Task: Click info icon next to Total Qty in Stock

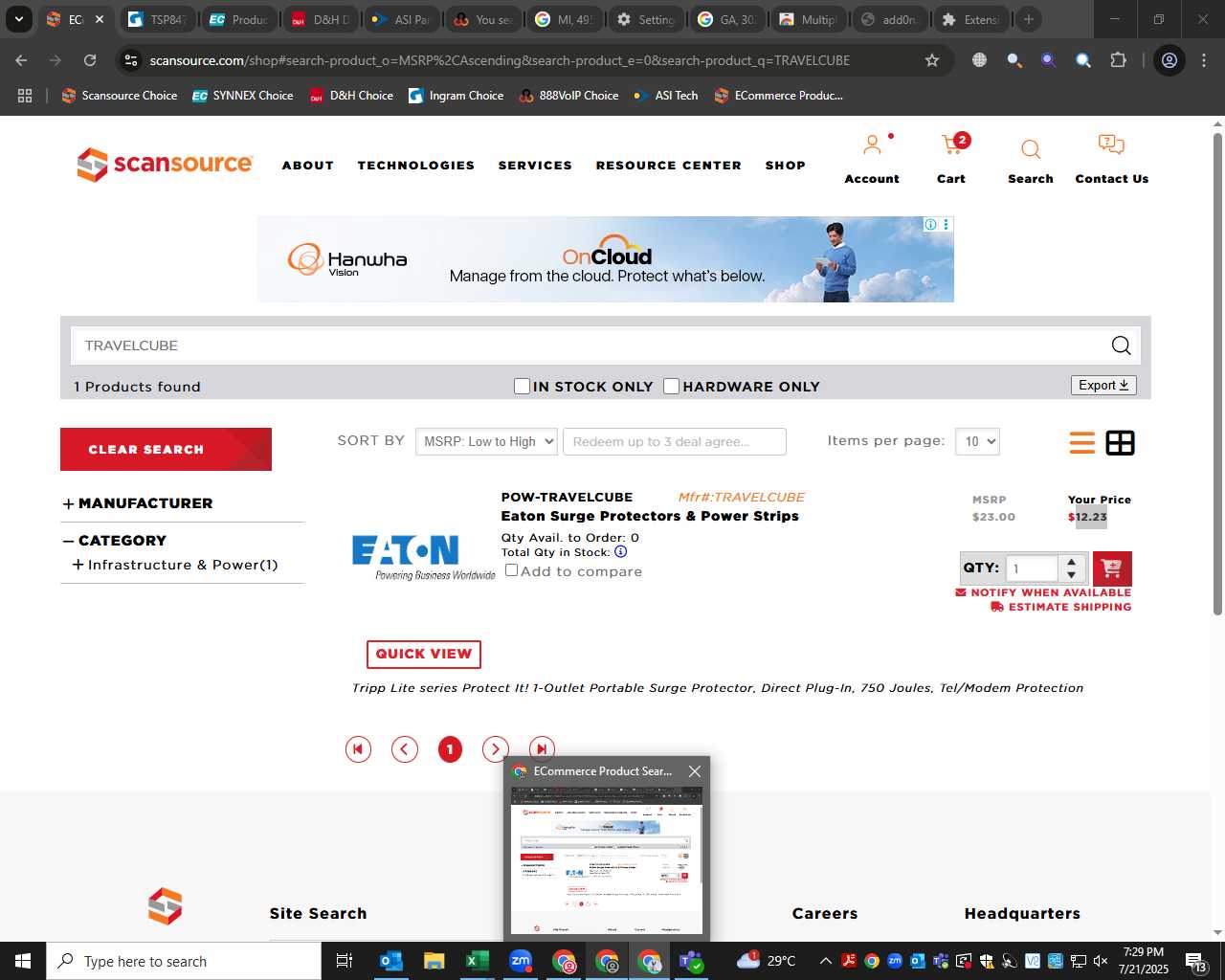Action: pyautogui.click(x=620, y=552)
